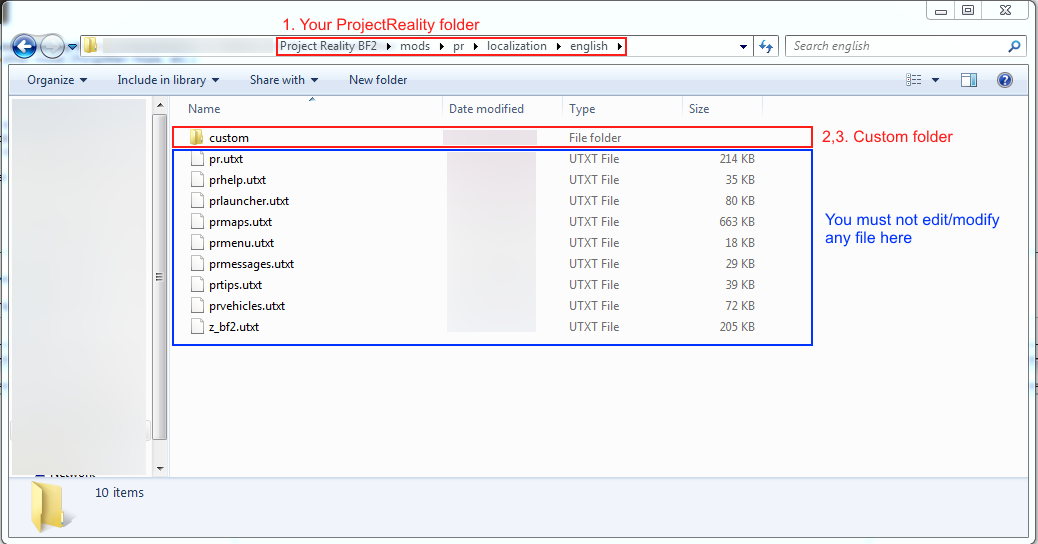Expand arrow after pr breadcrumb
Screen dimensions: 1038x544
[475, 46]
